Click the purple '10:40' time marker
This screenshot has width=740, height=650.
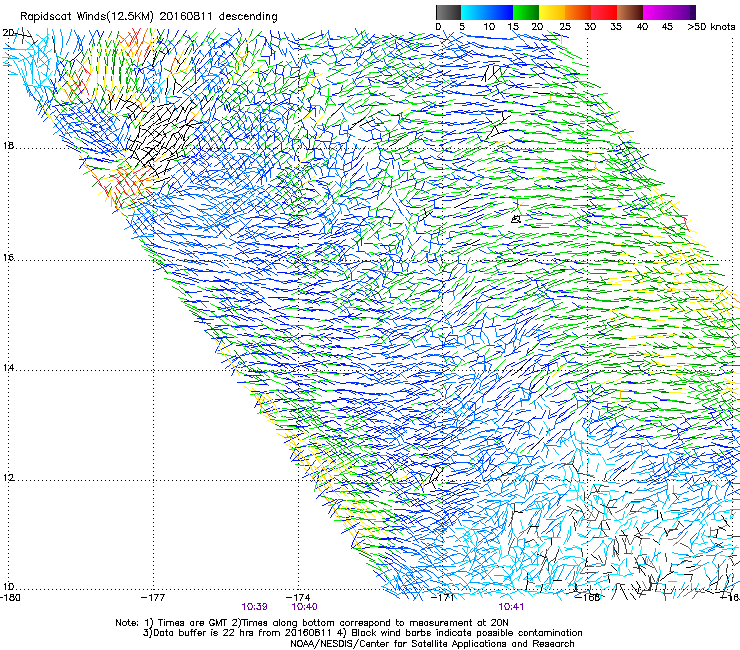click(304, 607)
